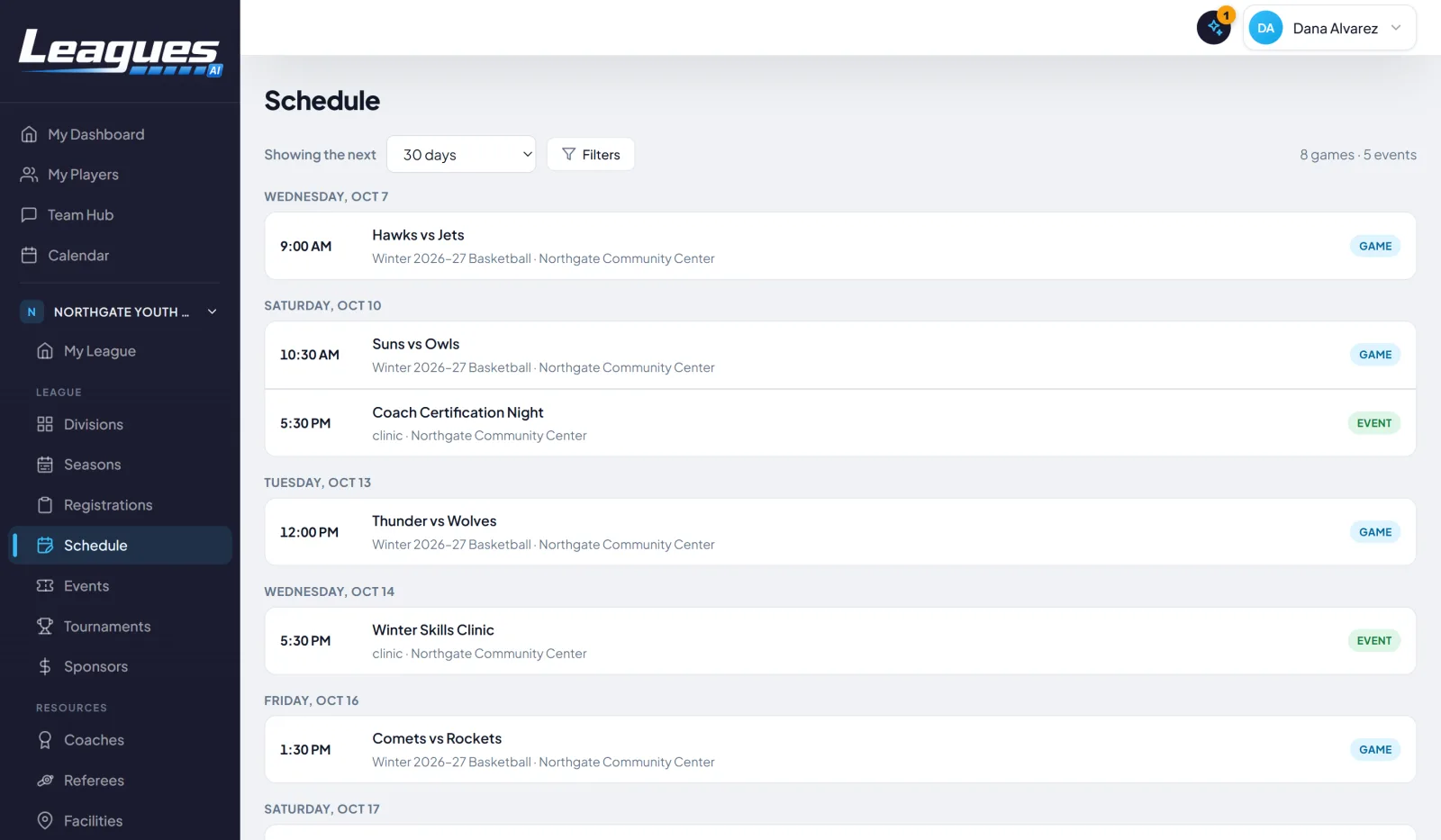The height and width of the screenshot is (840, 1441).
Task: Open the Suns vs Owls game
Action: click(840, 355)
